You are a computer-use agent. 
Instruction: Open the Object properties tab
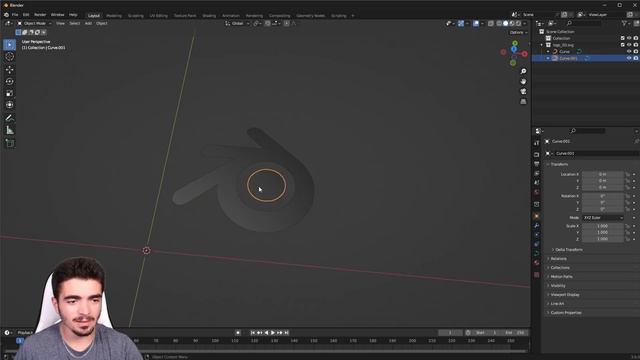coord(536,216)
